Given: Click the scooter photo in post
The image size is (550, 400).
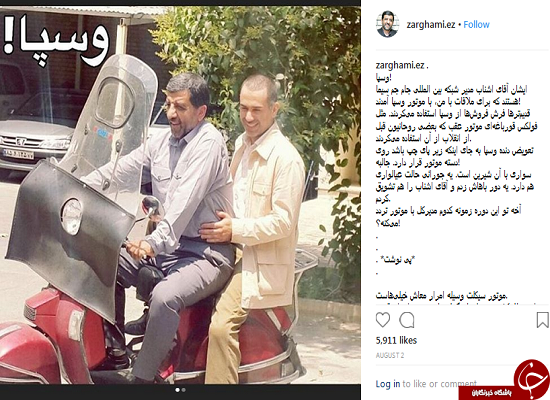Looking at the screenshot, I should (180, 195).
